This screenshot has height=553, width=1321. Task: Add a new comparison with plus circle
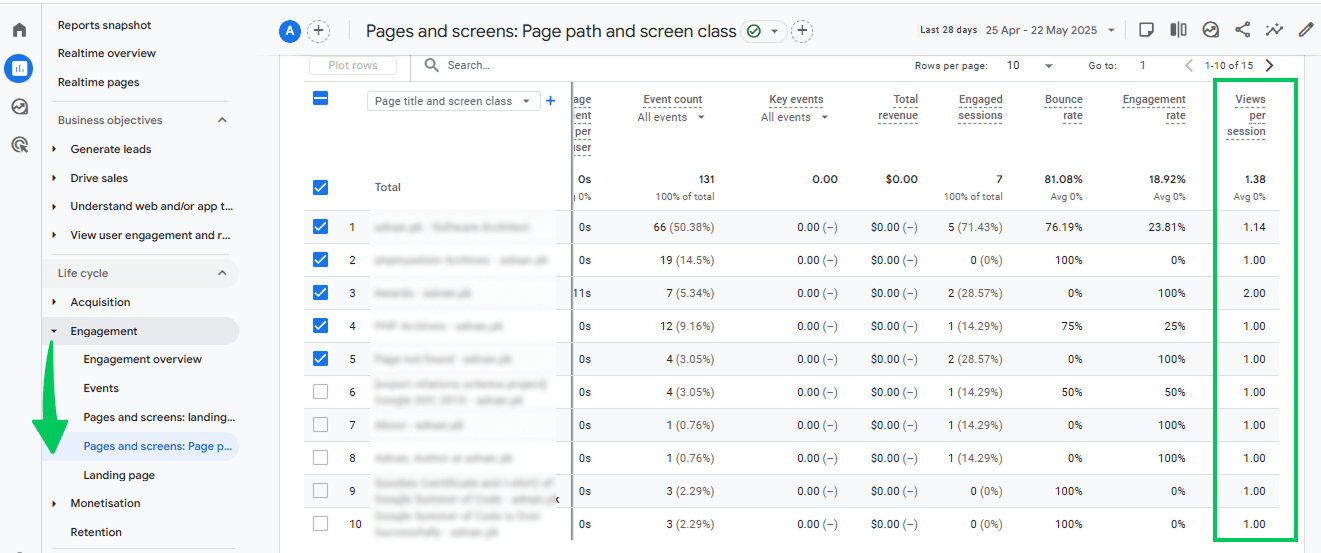pos(318,31)
